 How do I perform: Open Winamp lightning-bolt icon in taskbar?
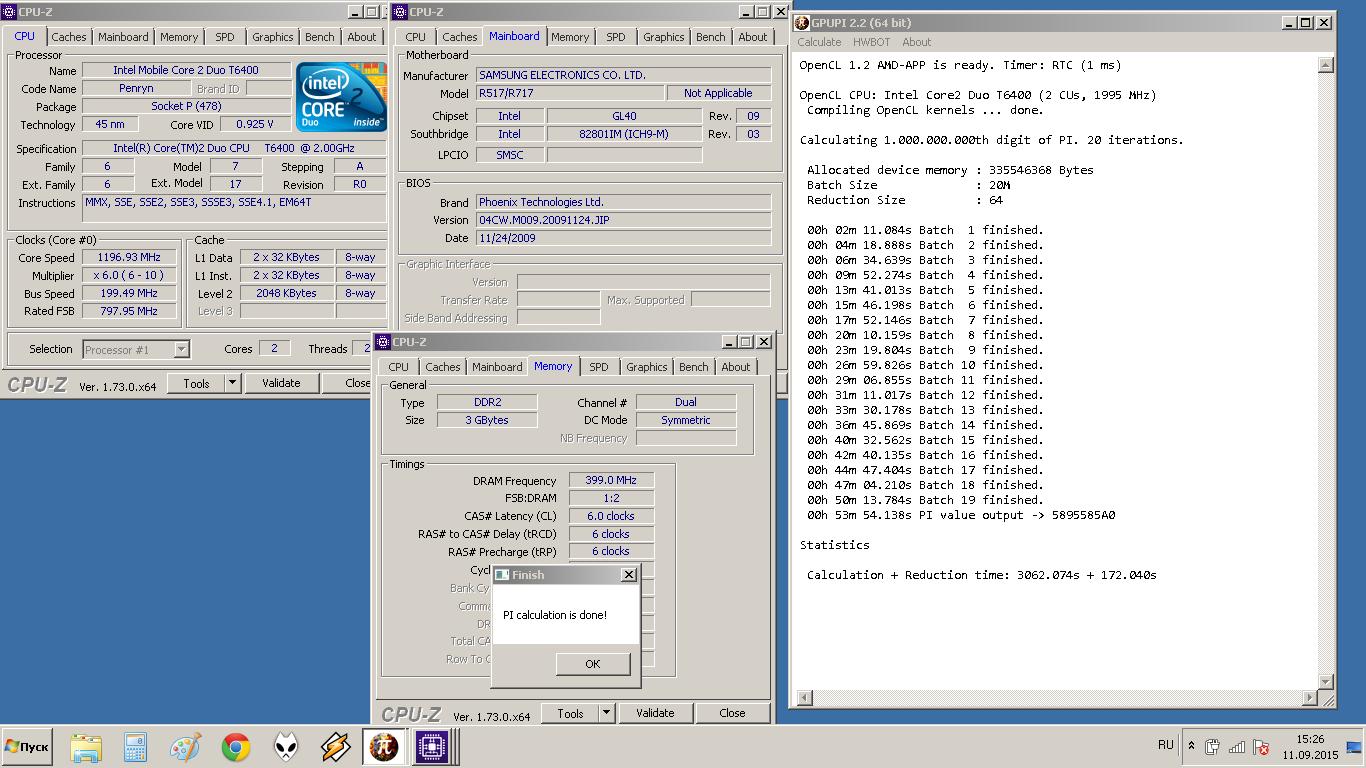coord(335,747)
